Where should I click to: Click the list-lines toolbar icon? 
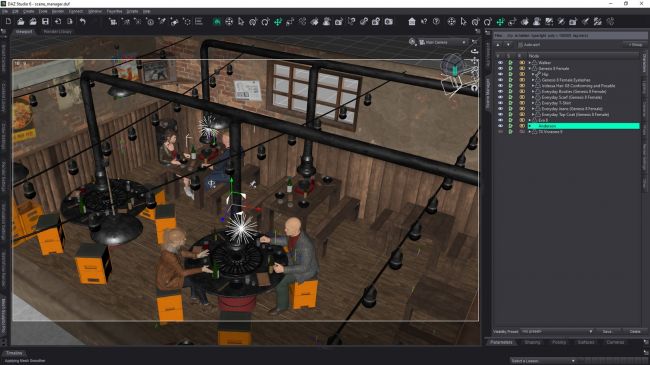pos(199,22)
